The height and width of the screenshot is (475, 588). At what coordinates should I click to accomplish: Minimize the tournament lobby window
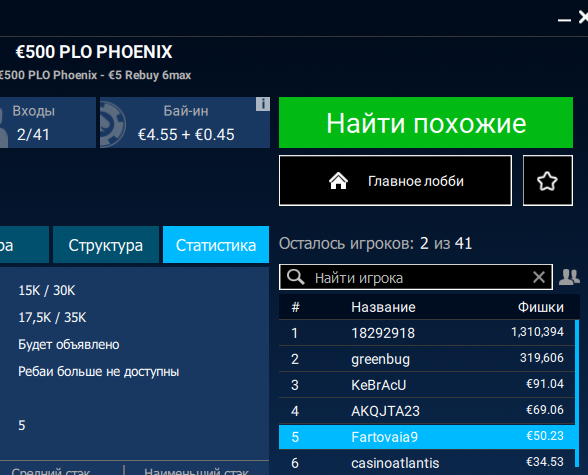(x=564, y=19)
